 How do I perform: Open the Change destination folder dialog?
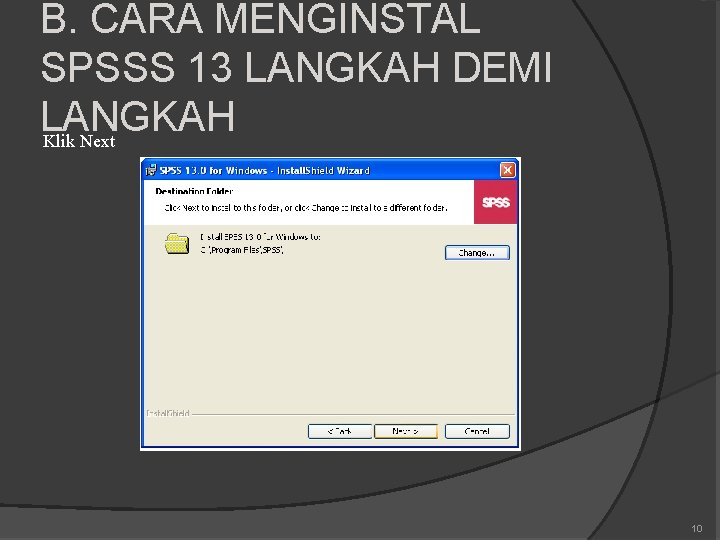pos(477,253)
